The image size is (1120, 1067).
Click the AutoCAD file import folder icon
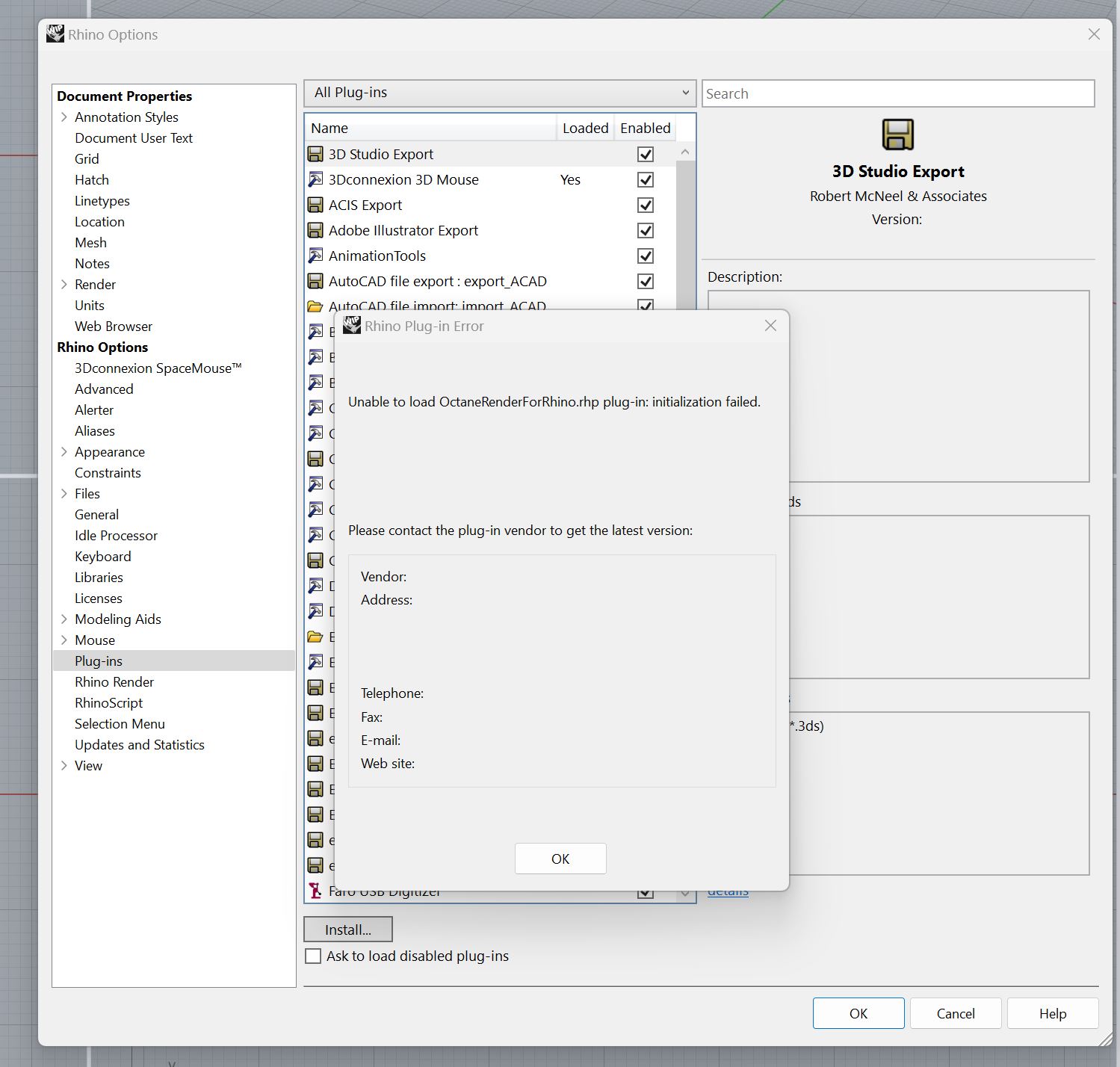click(315, 306)
